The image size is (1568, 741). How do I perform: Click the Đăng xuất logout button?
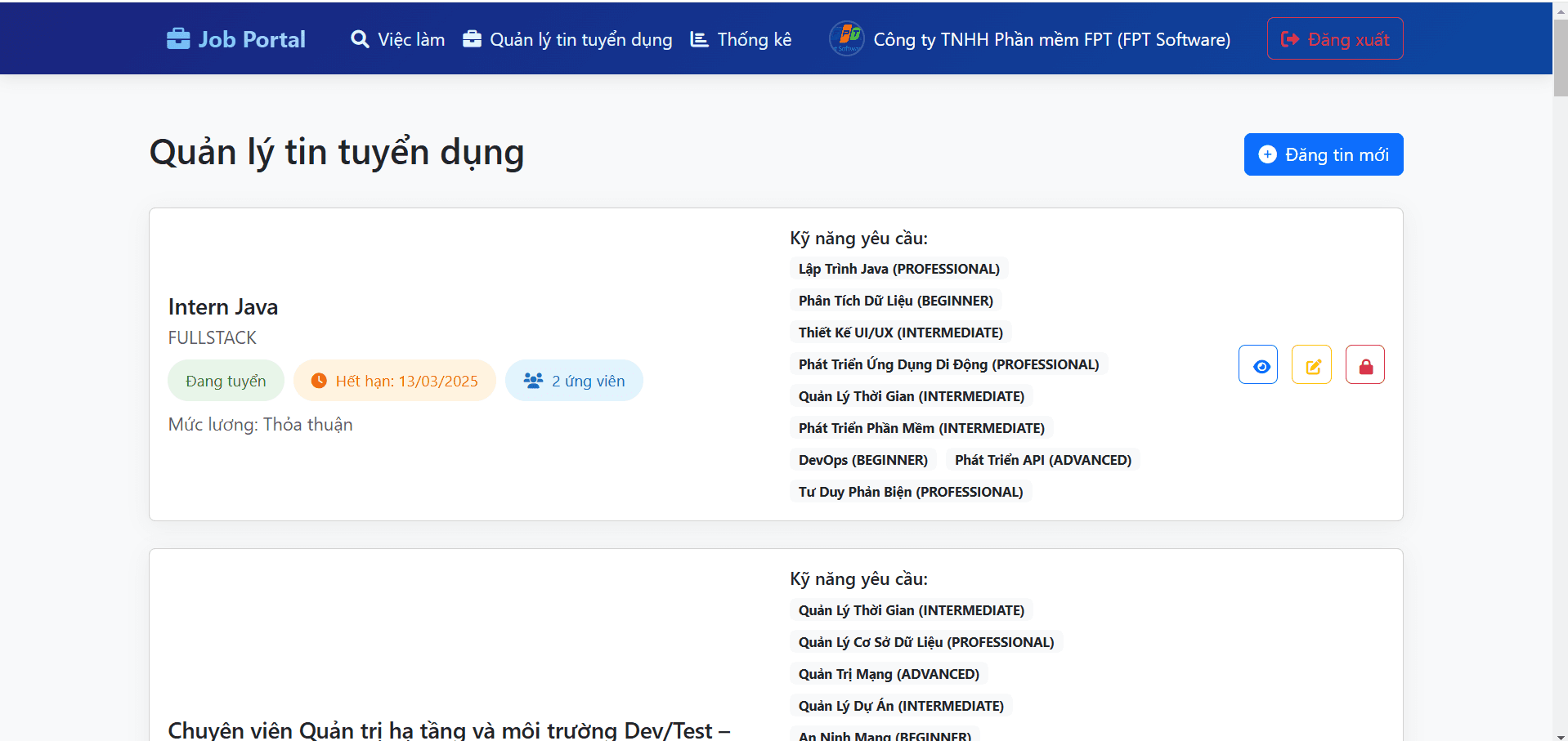click(1335, 38)
